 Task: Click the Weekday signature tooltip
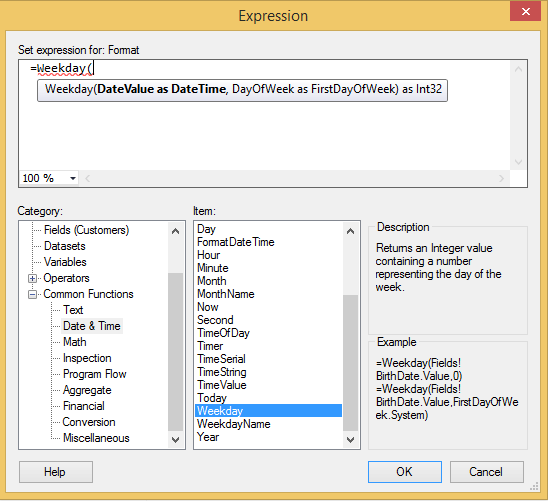[243, 90]
